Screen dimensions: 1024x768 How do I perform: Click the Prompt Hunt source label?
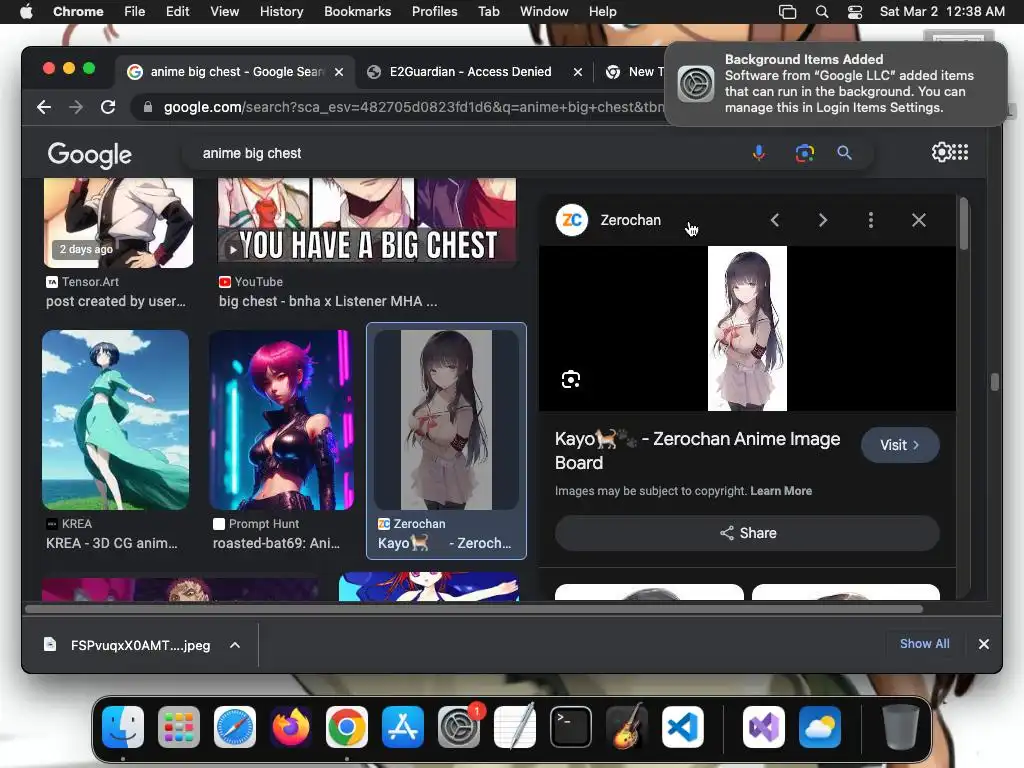pos(264,524)
